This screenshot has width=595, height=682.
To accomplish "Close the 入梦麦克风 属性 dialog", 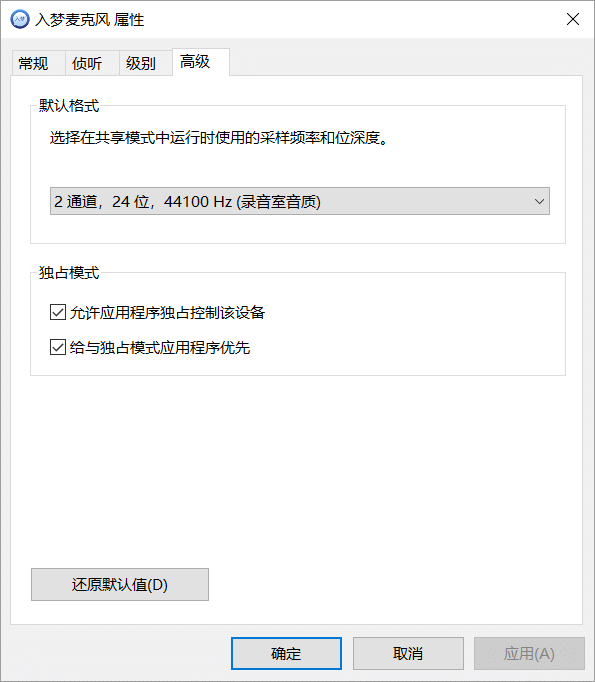I will click(x=573, y=19).
